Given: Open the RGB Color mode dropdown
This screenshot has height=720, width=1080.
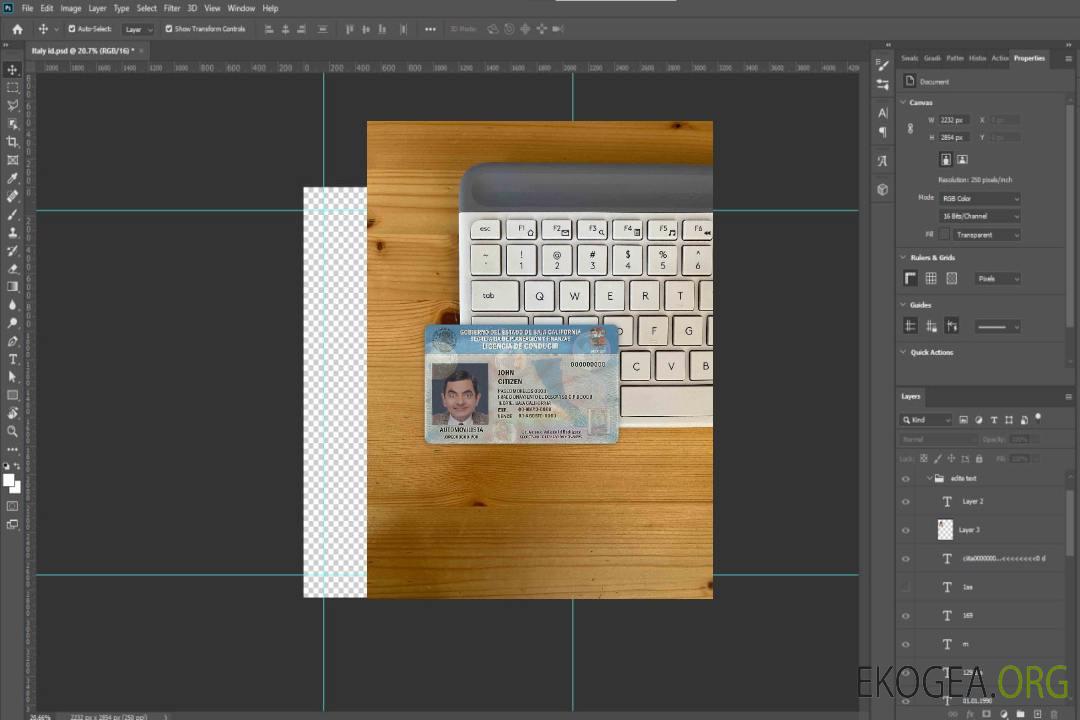Looking at the screenshot, I should pyautogui.click(x=979, y=199).
